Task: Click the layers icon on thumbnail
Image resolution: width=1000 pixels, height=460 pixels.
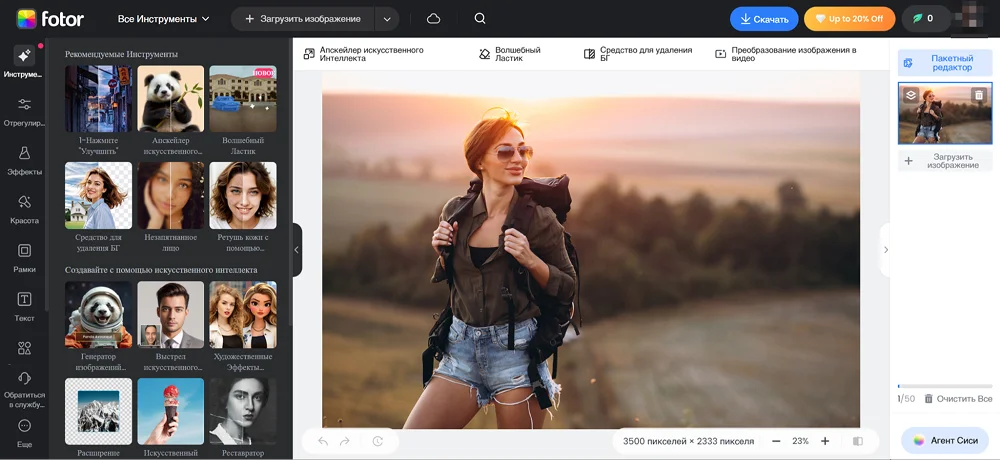Action: coord(911,95)
